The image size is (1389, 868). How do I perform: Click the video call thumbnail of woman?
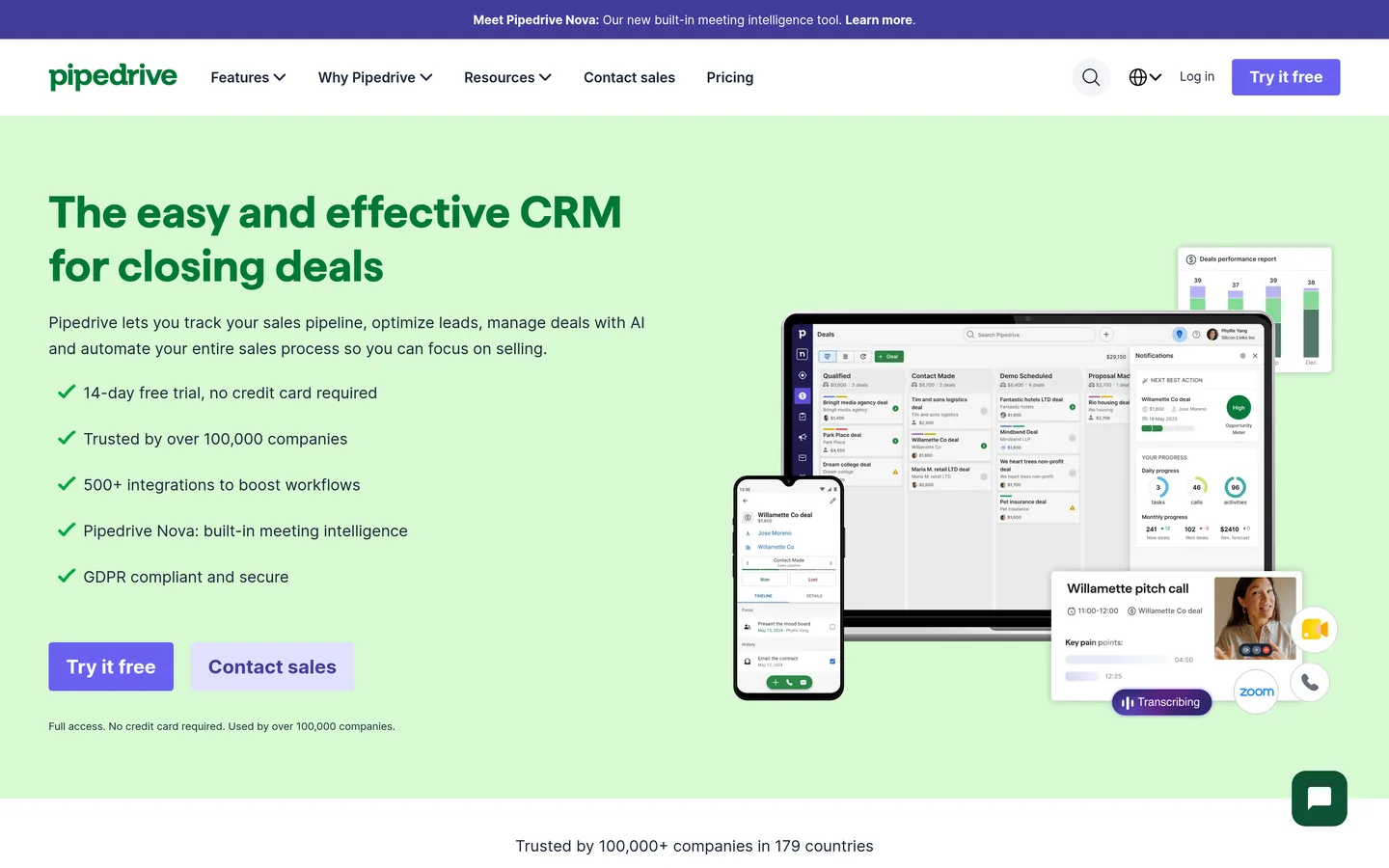tap(1255, 618)
